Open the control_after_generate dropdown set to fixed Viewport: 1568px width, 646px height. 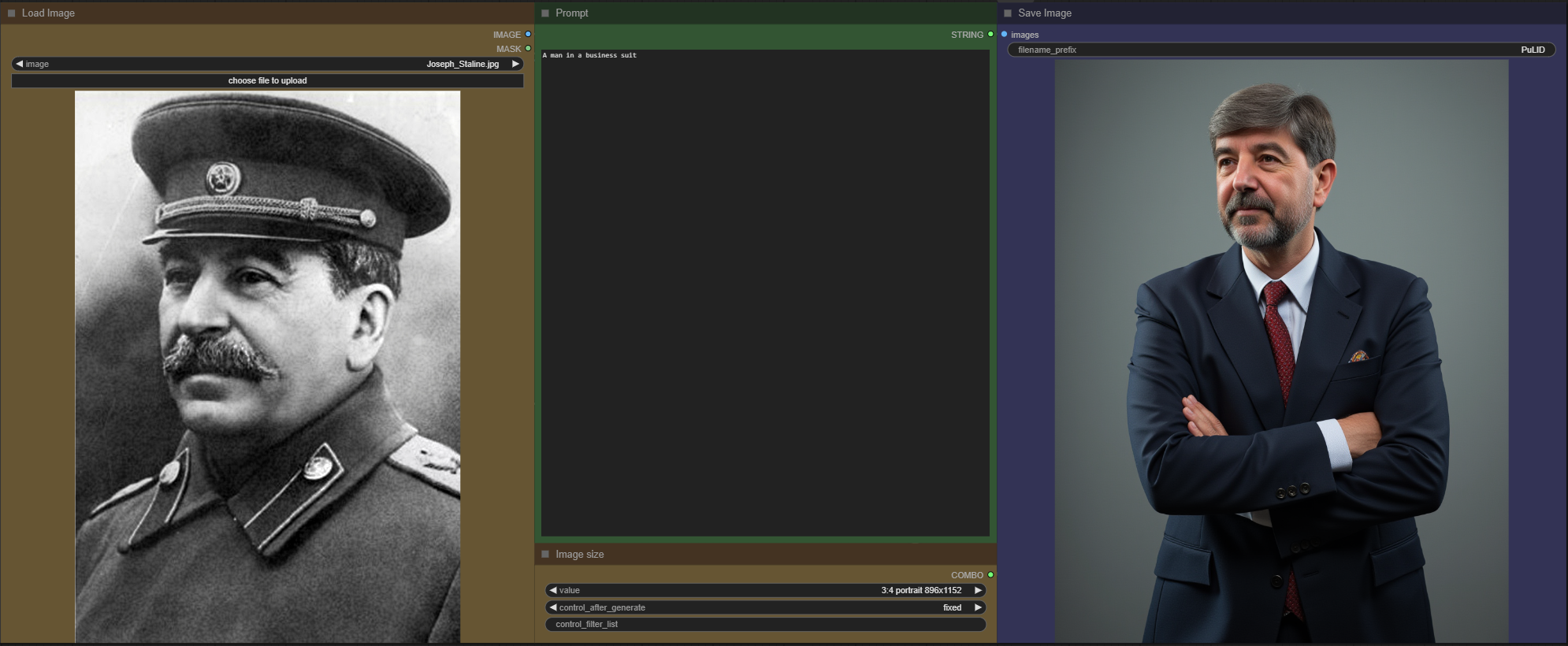(x=764, y=607)
